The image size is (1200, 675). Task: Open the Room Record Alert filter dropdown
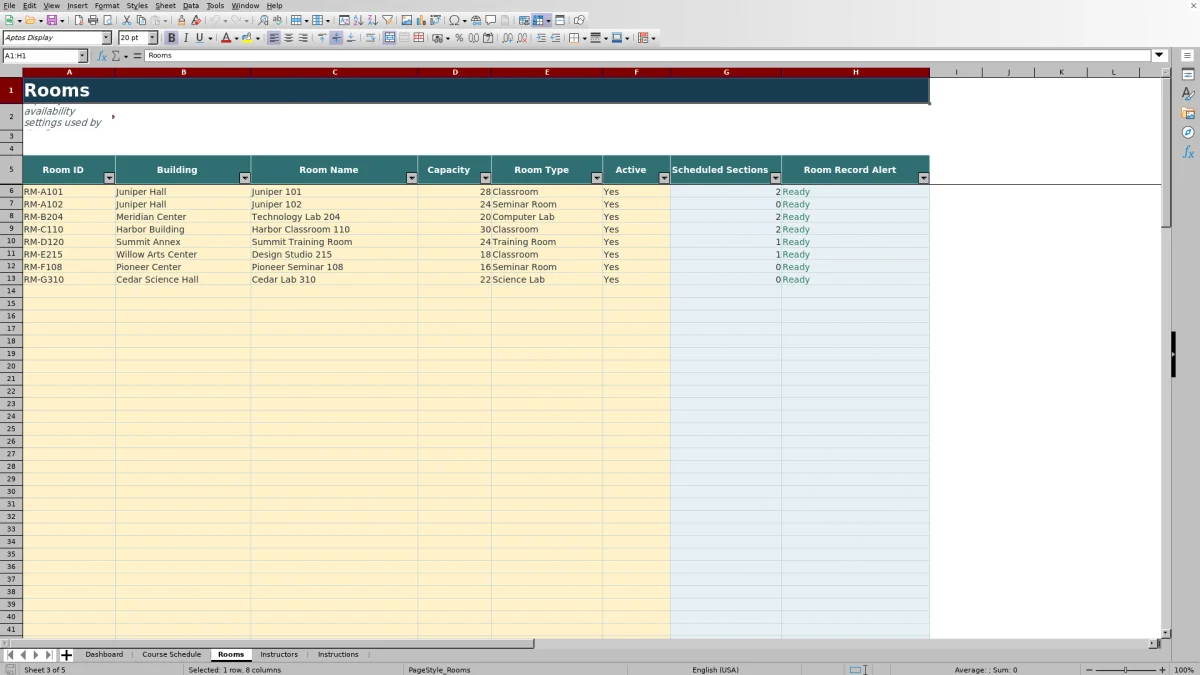[x=923, y=178]
